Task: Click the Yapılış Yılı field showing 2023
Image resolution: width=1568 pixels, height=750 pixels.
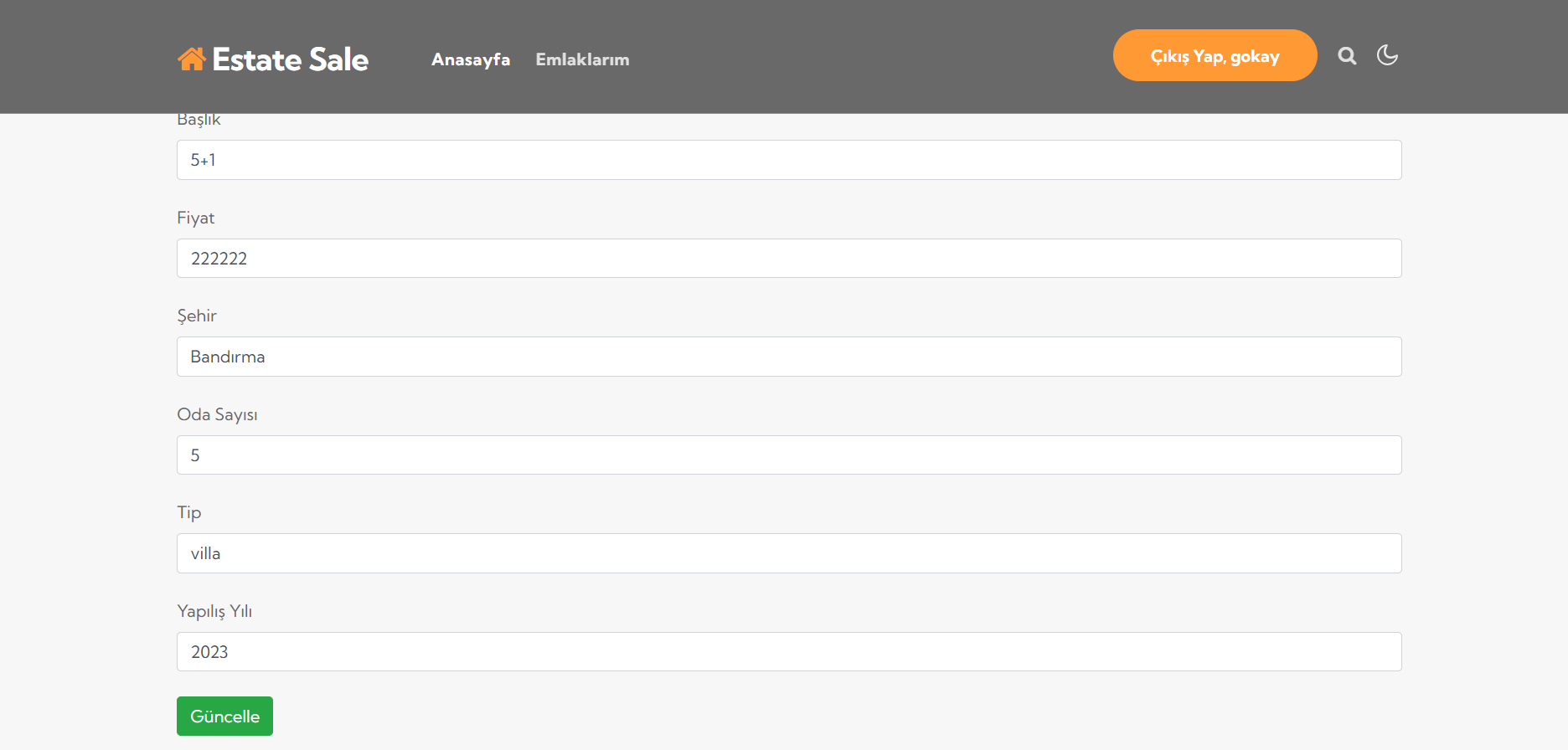Action: pyautogui.click(x=788, y=652)
